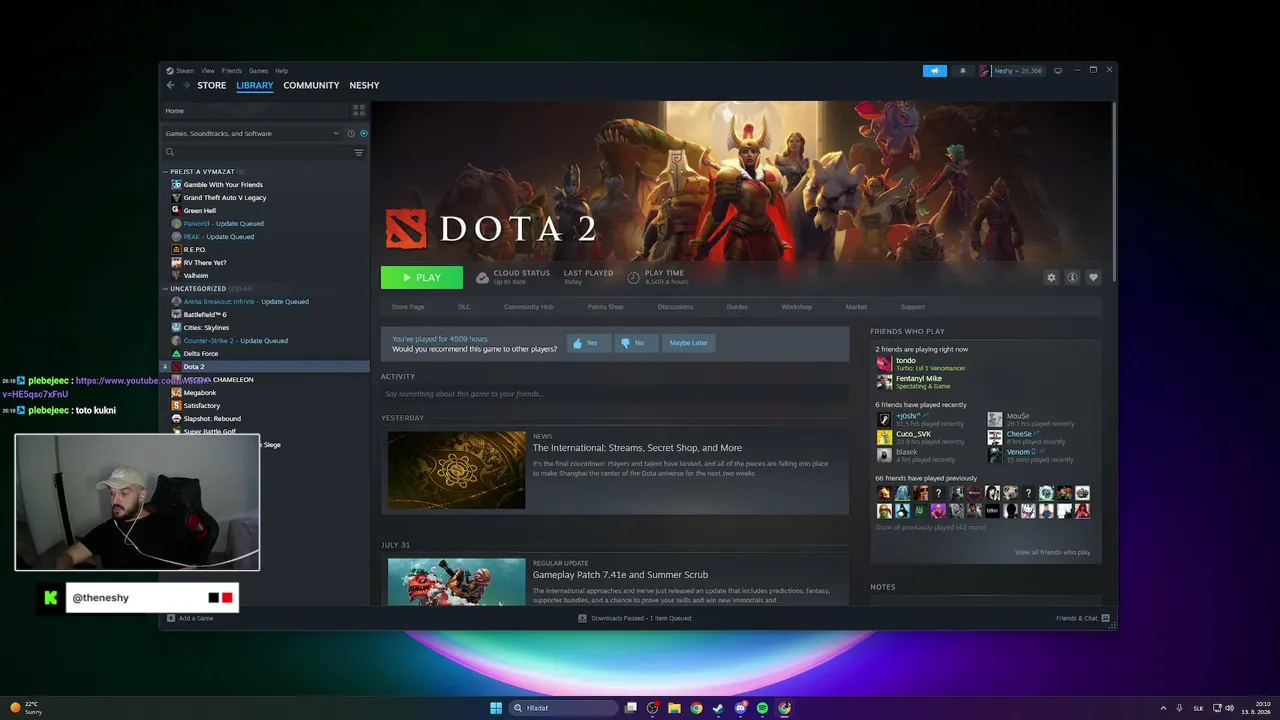Open the Games, Soundtracks, and Software dropdown
Screen dimensions: 1280x720
click(x=254, y=133)
